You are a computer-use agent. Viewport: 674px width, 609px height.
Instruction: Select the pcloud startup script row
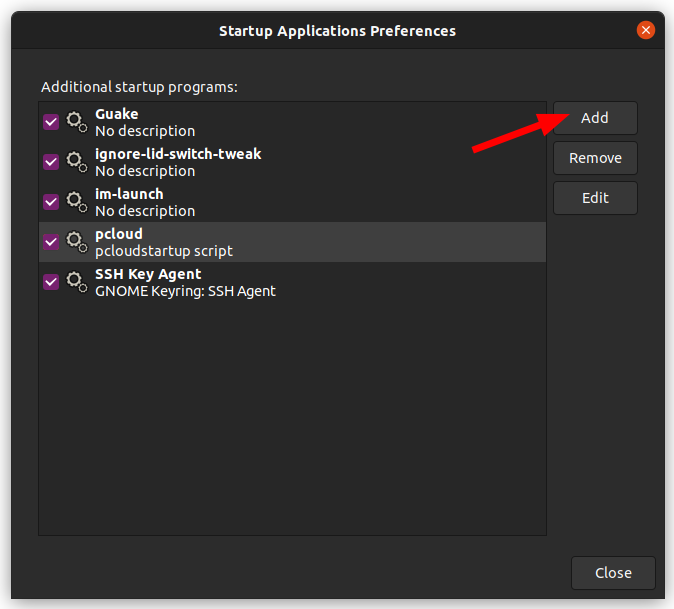(x=292, y=242)
